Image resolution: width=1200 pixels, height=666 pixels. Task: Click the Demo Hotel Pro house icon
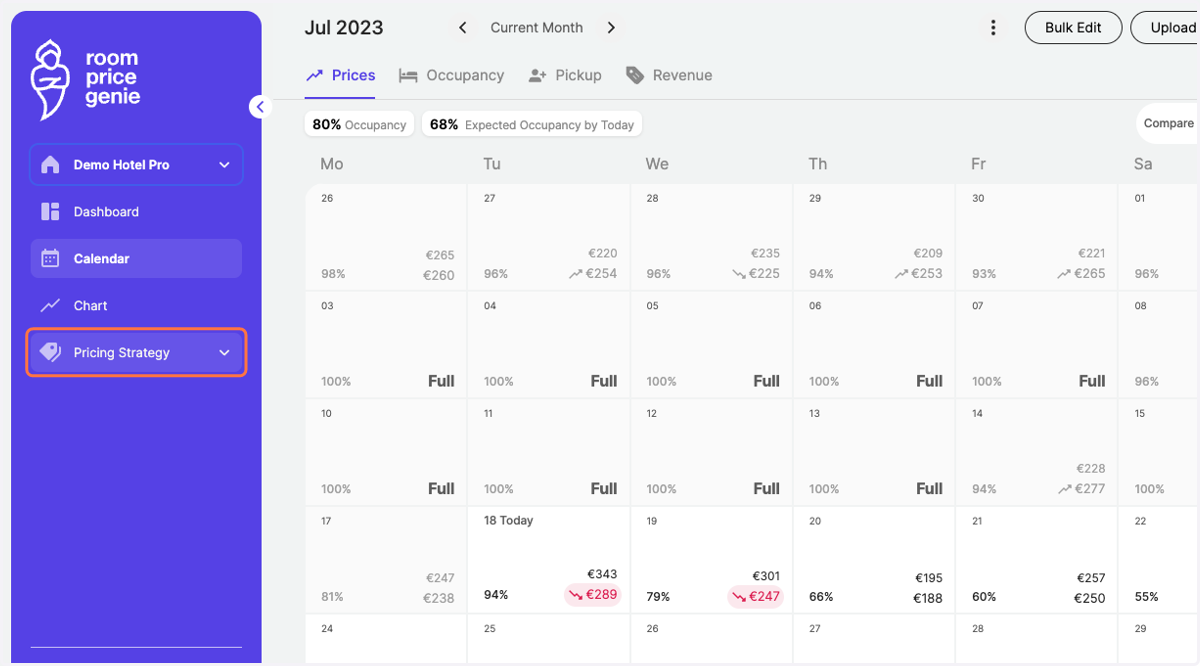[50, 165]
